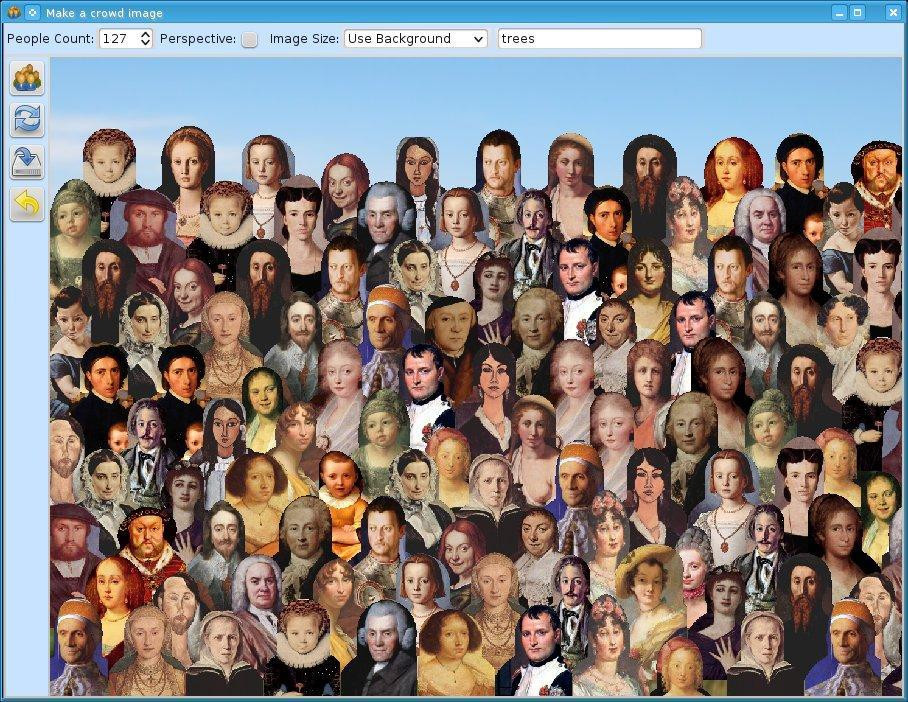Open the window menu crowd icon in title bar

(13, 12)
